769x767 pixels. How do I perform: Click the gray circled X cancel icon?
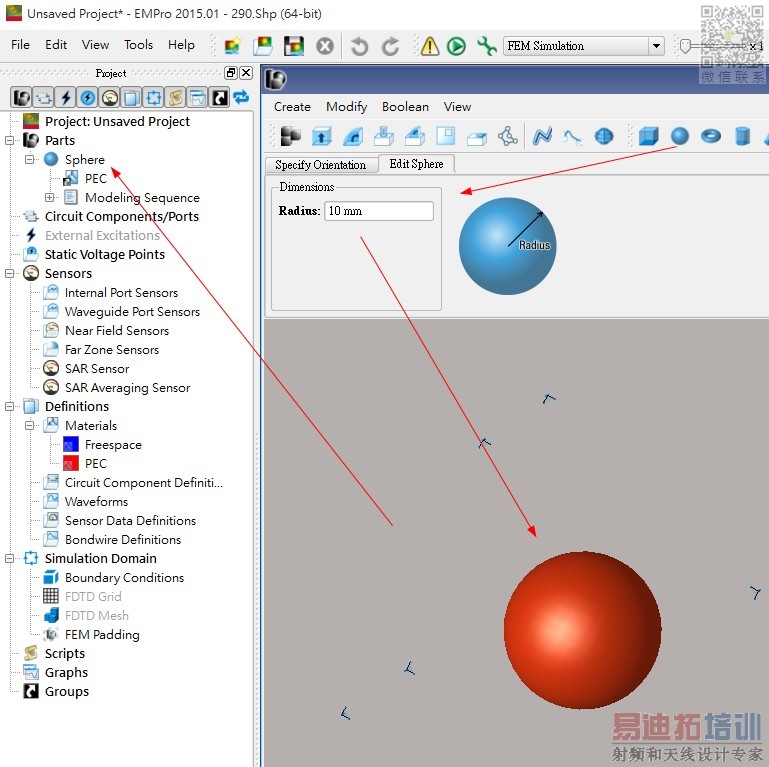click(x=325, y=46)
